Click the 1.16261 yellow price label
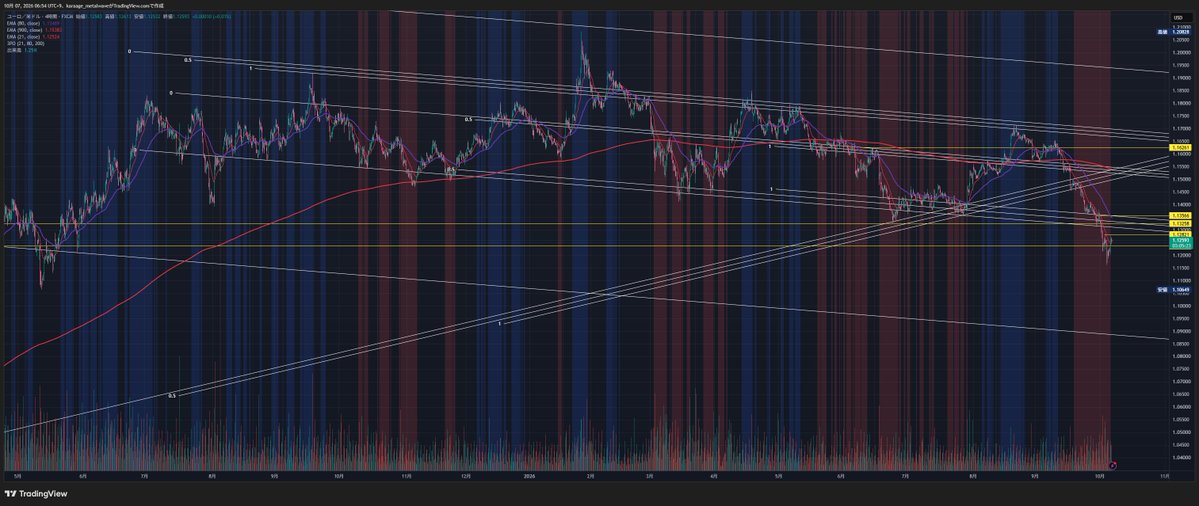 click(1181, 148)
